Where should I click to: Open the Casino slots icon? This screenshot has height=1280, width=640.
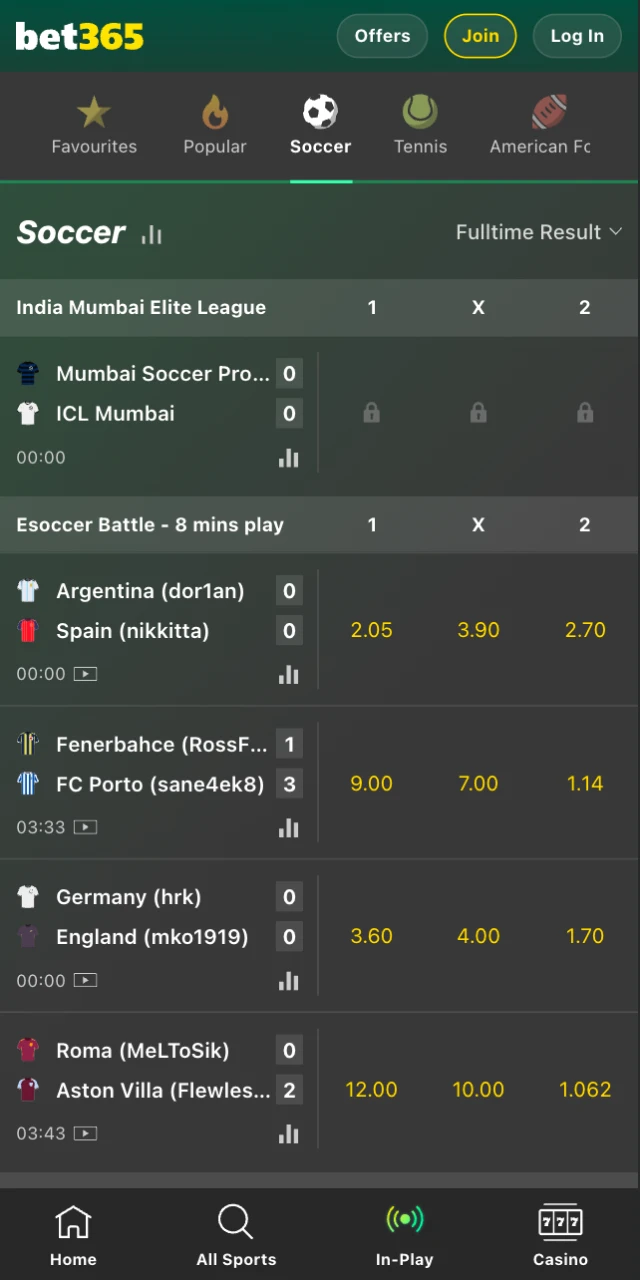(559, 1219)
